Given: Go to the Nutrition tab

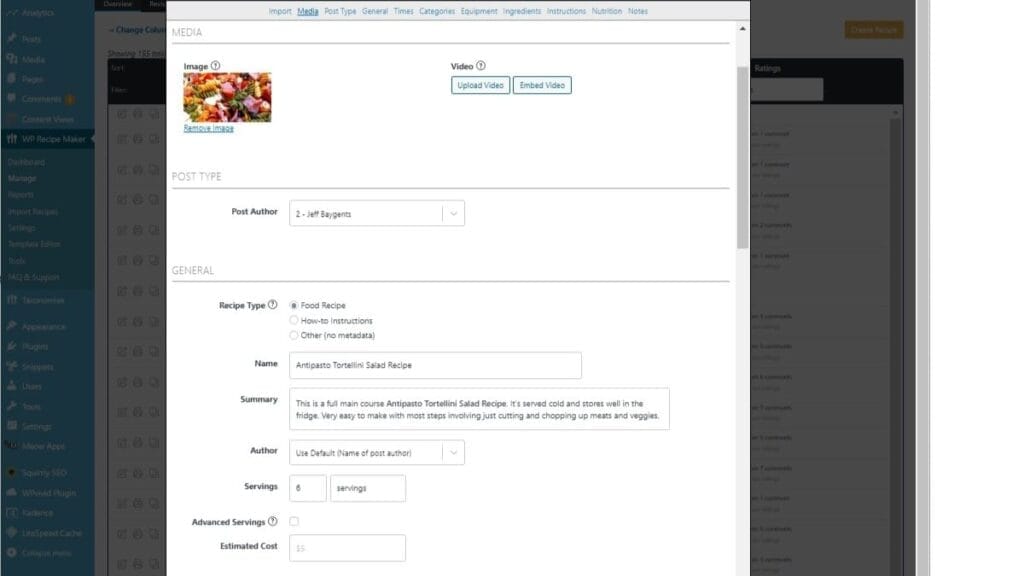Looking at the screenshot, I should tap(605, 11).
